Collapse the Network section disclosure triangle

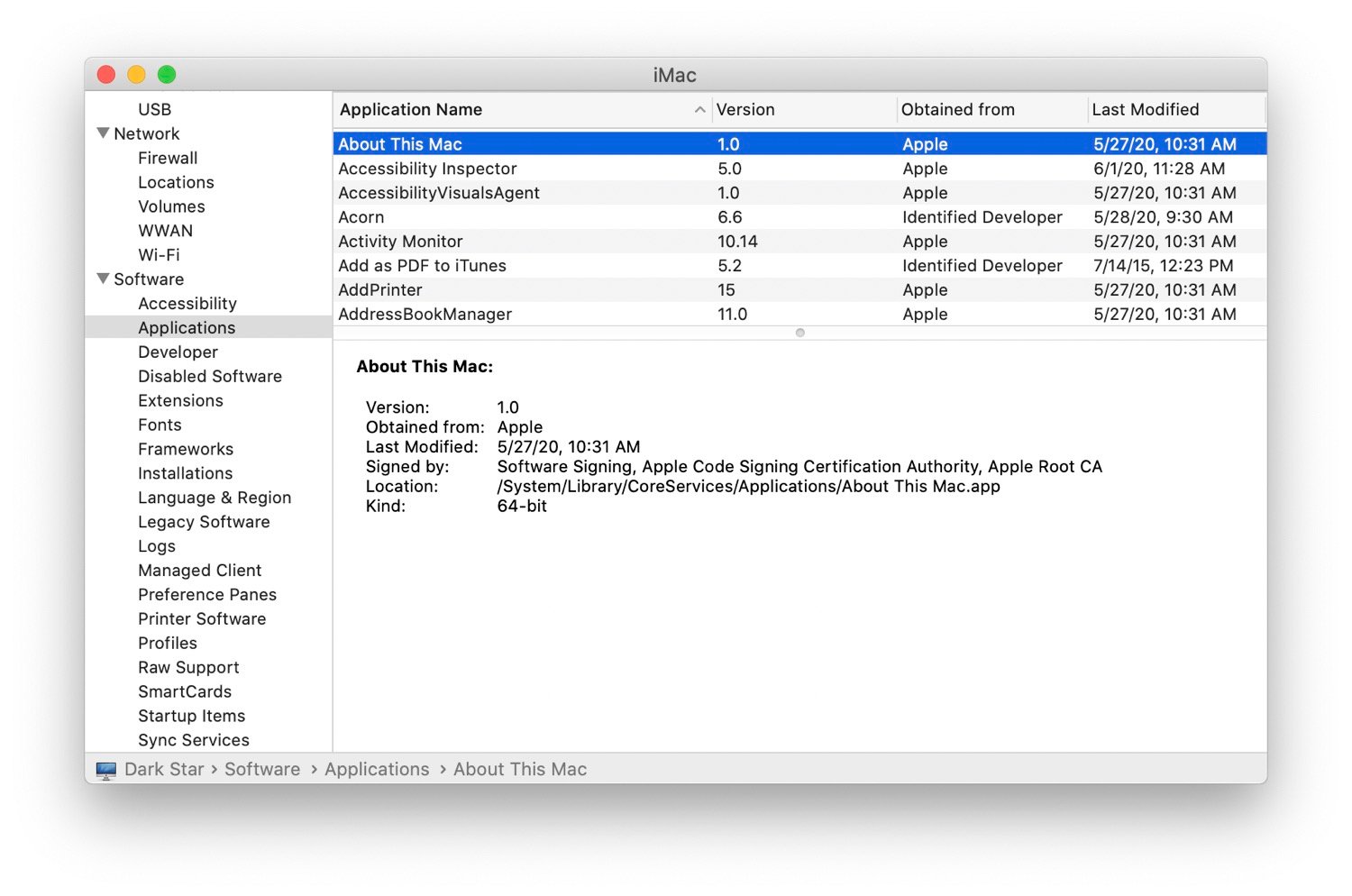[x=102, y=133]
